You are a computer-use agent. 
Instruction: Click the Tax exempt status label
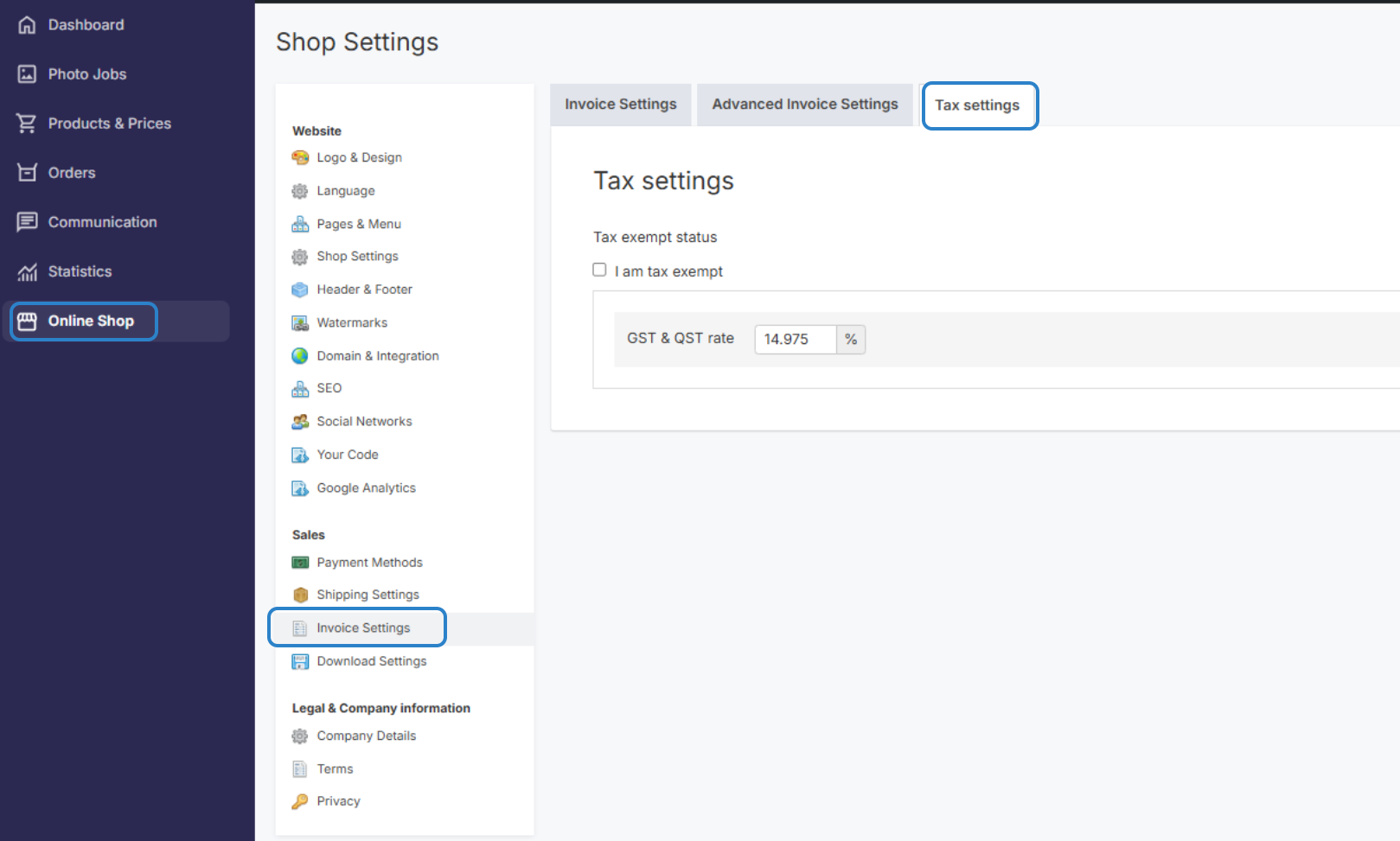point(655,237)
